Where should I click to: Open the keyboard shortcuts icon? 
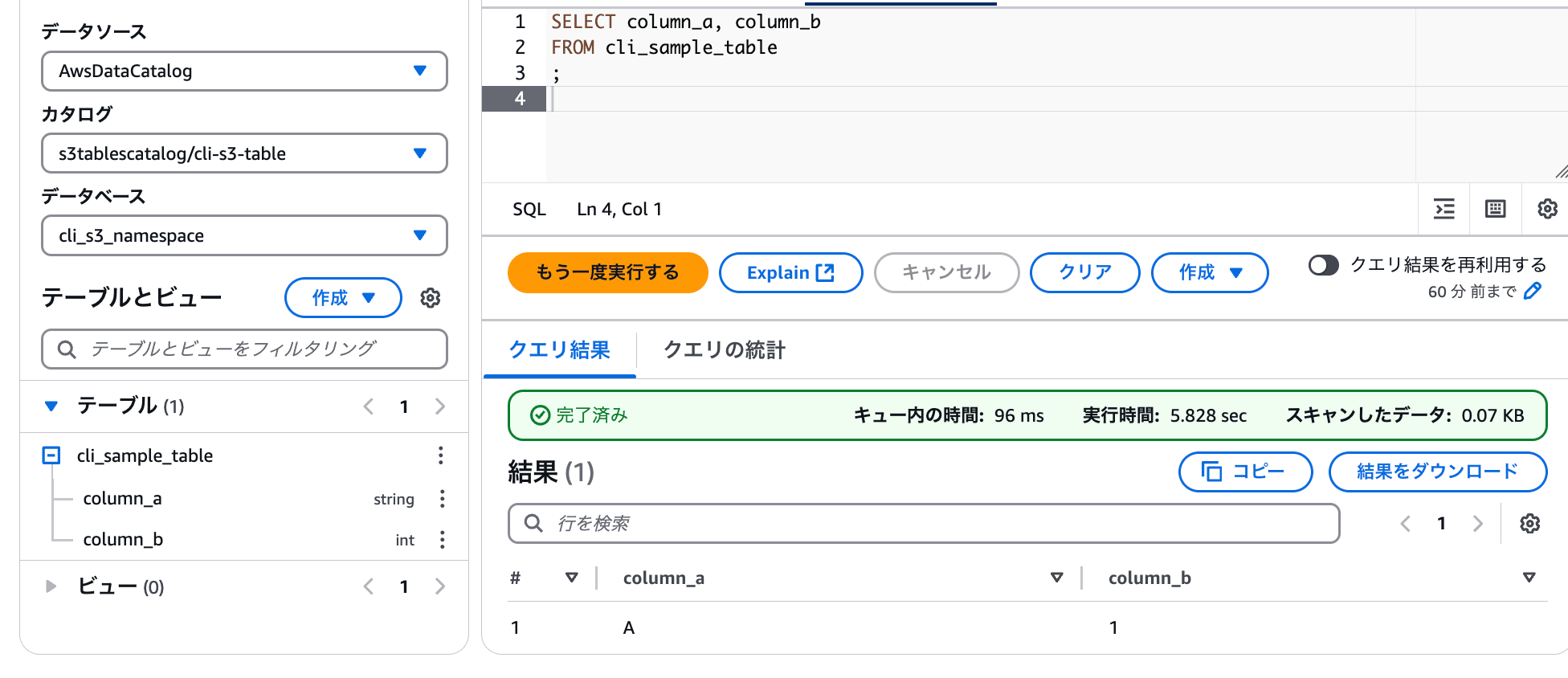pyautogui.click(x=1496, y=209)
